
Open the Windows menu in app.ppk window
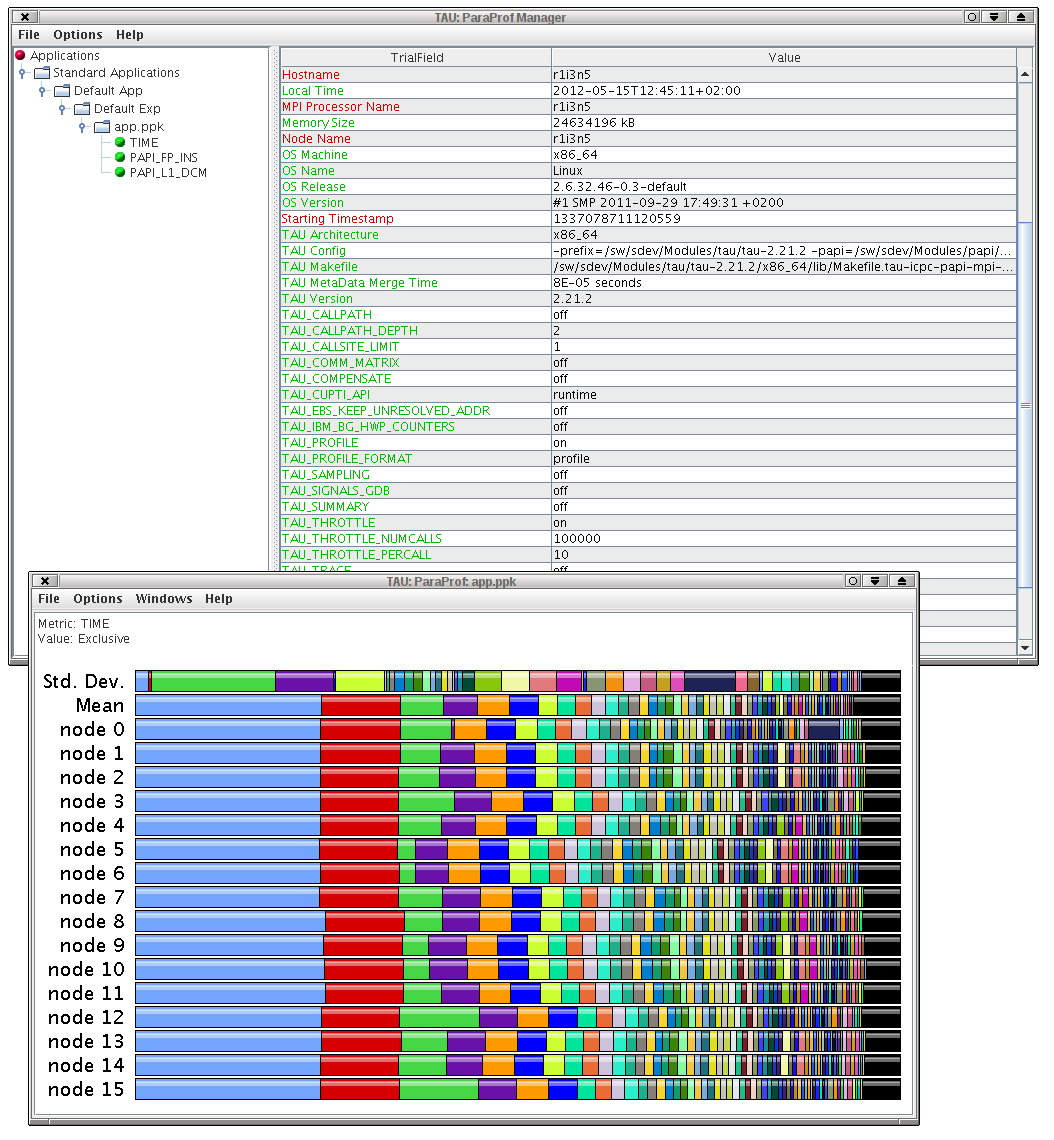pyautogui.click(x=164, y=599)
